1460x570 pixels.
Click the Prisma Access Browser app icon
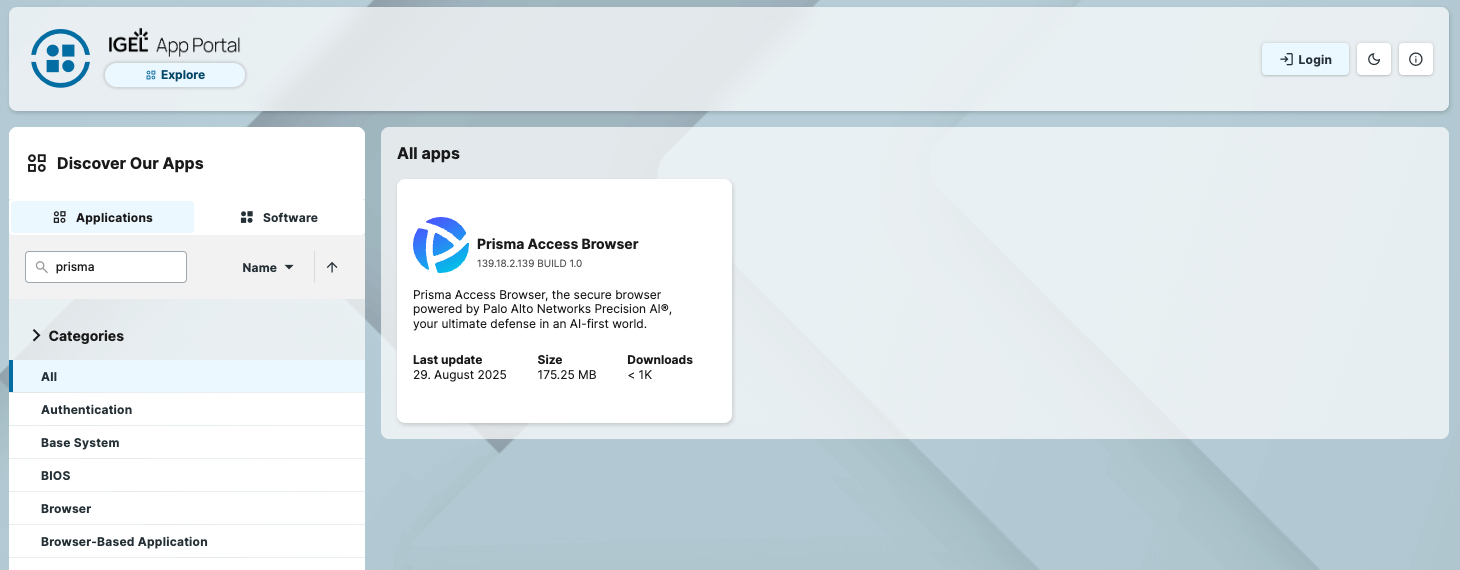pos(441,245)
